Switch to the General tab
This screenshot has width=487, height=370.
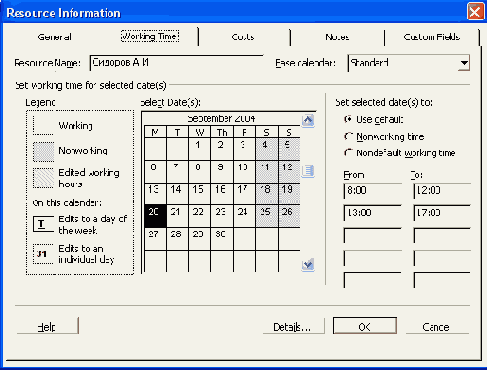coord(54,37)
